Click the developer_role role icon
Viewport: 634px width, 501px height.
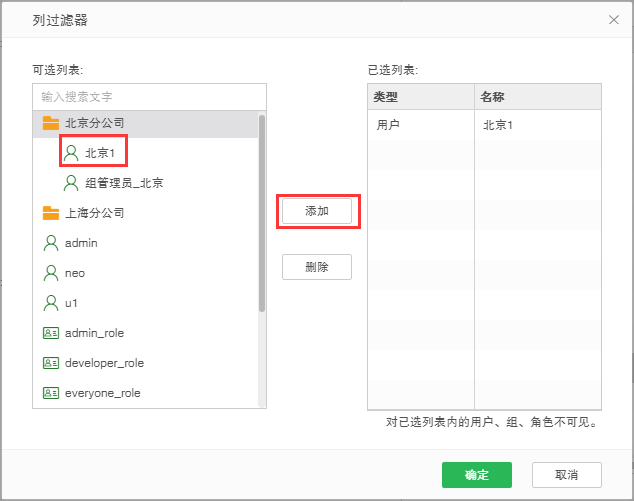(x=50, y=363)
